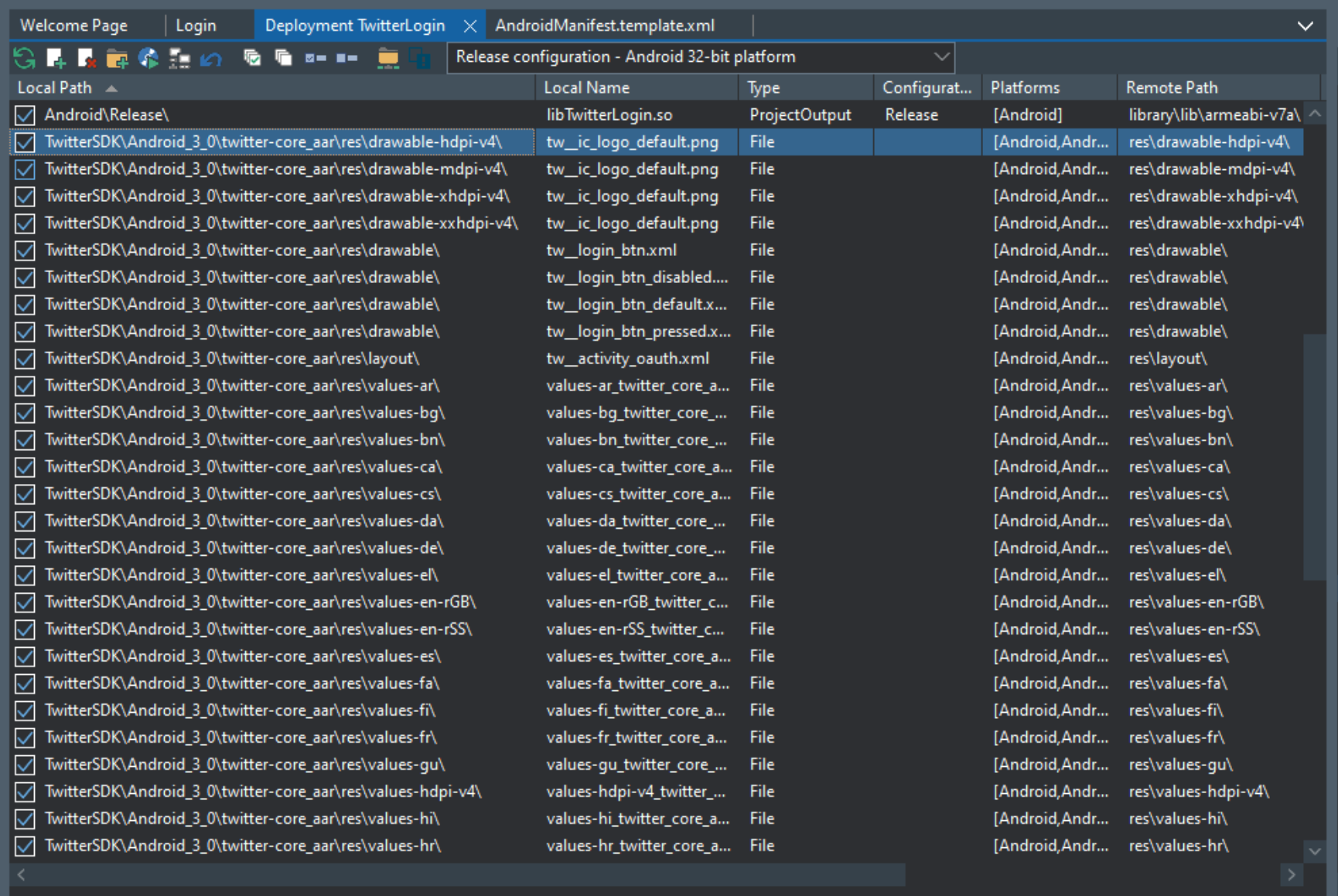This screenshot has height=896, width=1338.
Task: Click the horizontal scrollbar left arrow
Action: (21, 874)
